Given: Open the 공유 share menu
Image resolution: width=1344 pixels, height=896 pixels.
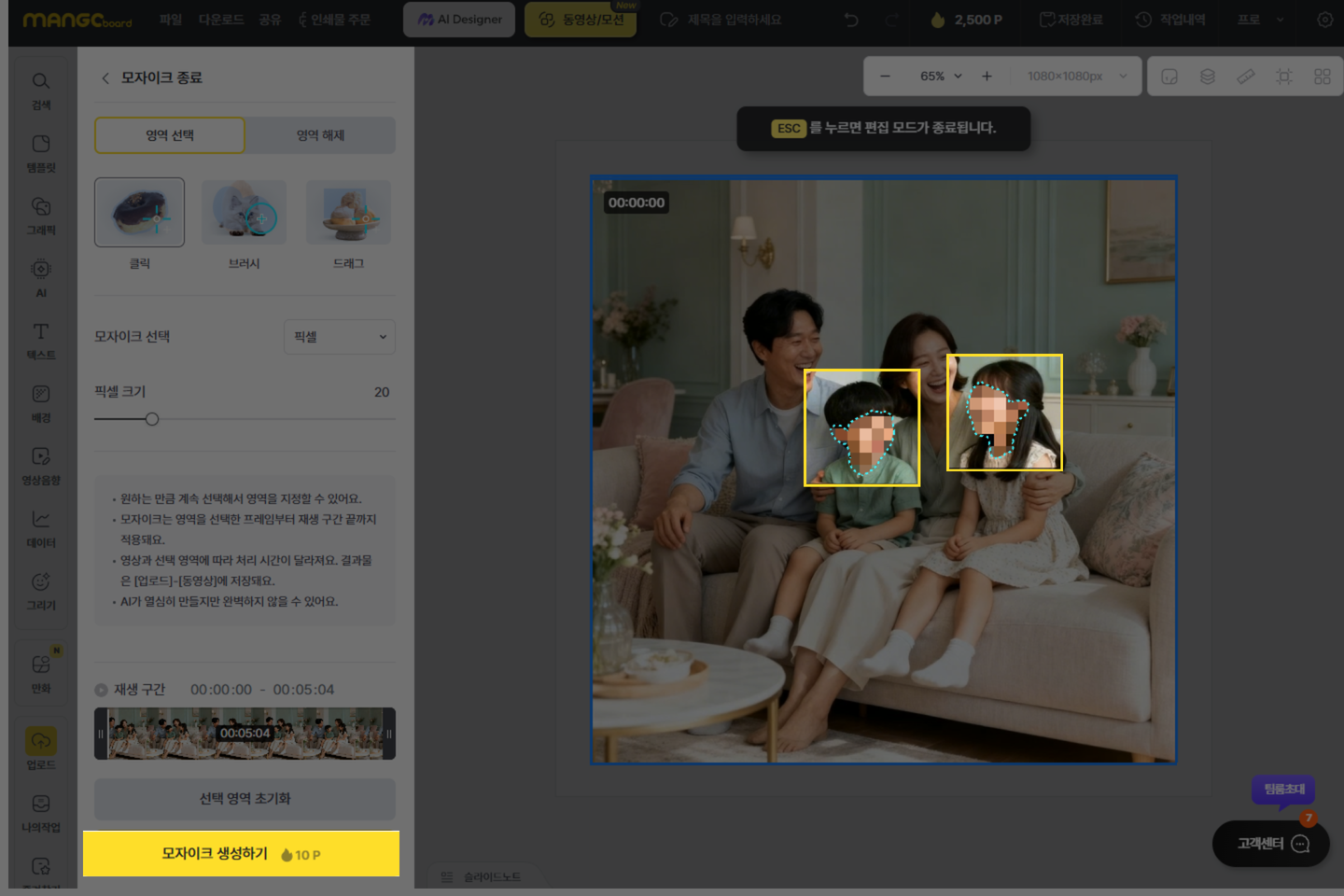Looking at the screenshot, I should 270,20.
